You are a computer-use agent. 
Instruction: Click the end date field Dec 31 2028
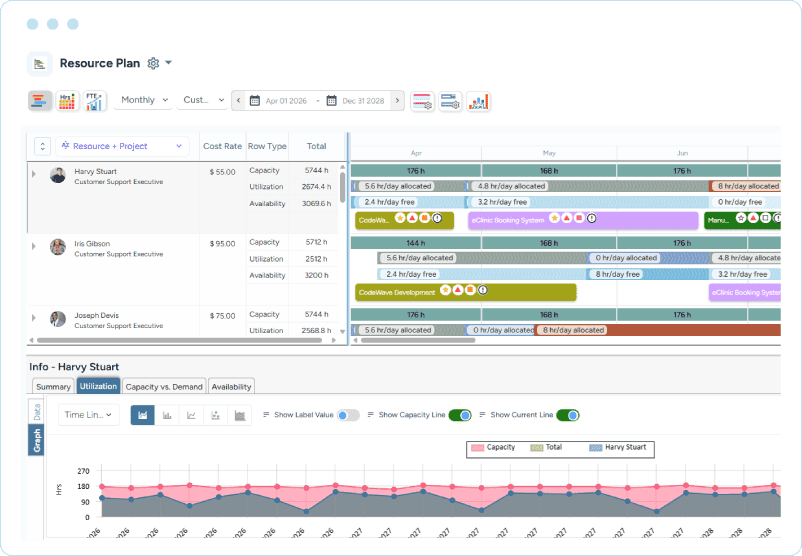point(363,101)
